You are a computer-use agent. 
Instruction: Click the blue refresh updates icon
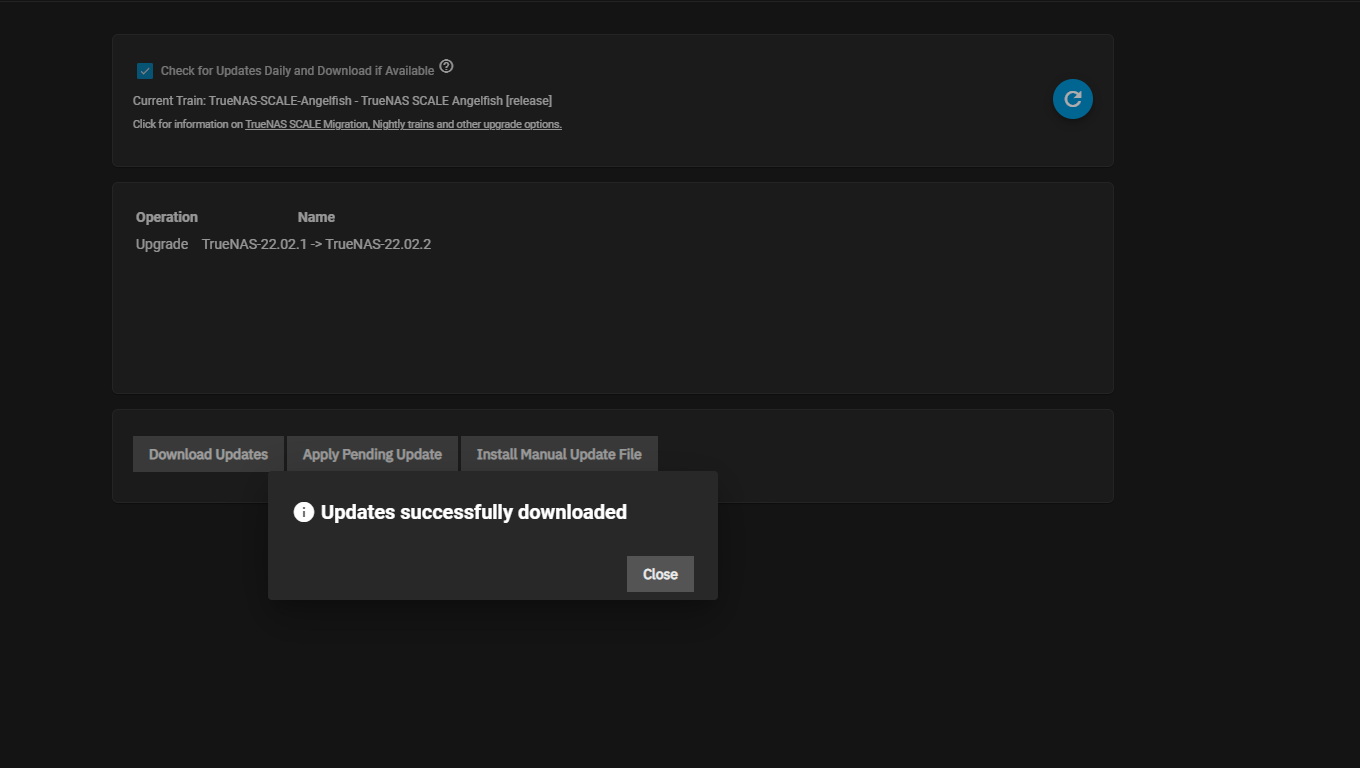tap(1073, 99)
